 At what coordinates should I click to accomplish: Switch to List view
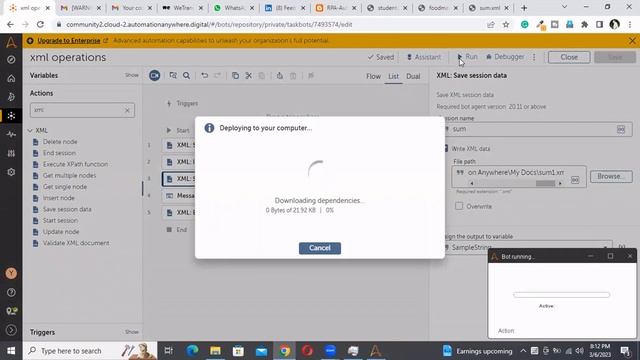[x=393, y=76]
